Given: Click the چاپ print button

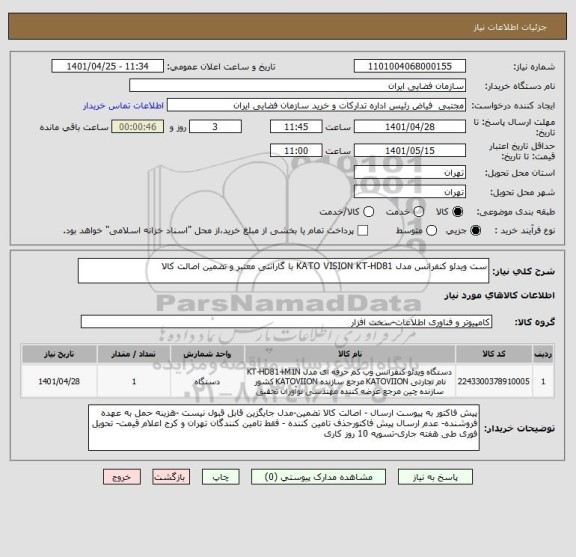Looking at the screenshot, I should (220, 477).
